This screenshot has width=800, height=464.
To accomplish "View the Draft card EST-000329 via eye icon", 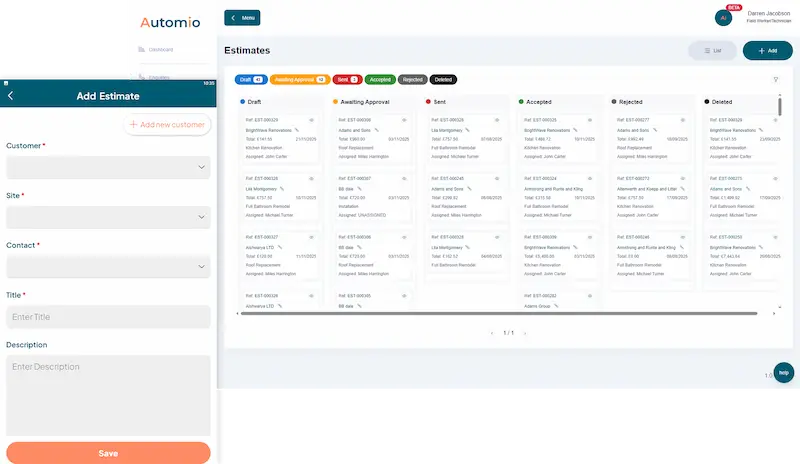I will (311, 120).
